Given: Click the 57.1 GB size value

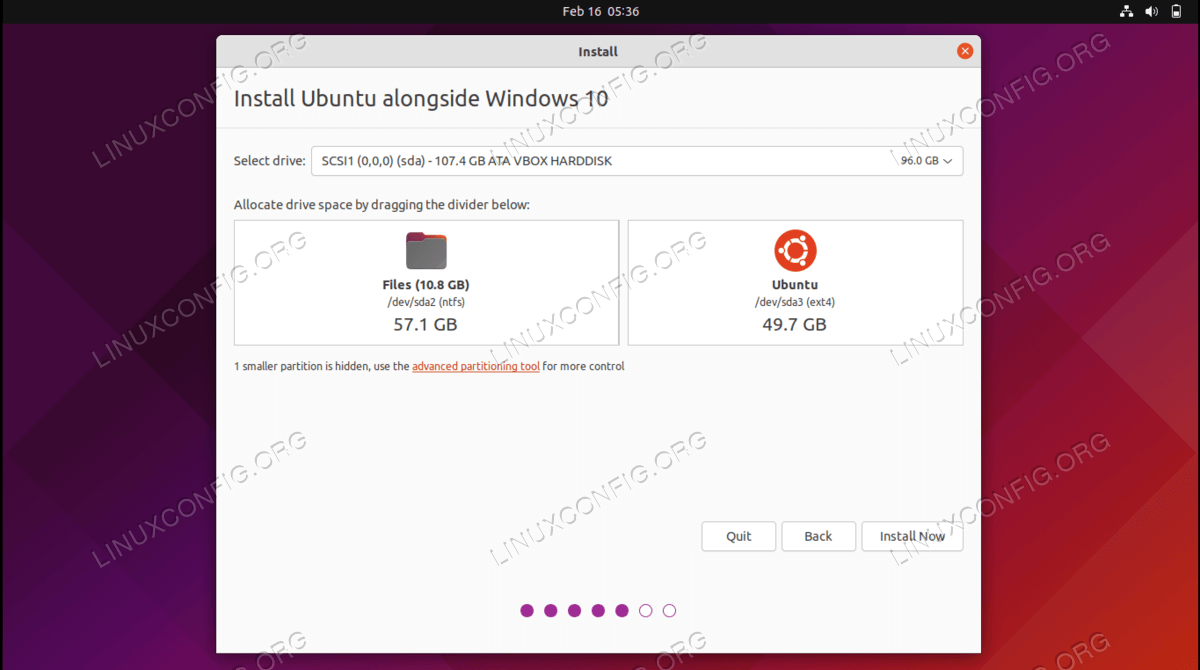Looking at the screenshot, I should (426, 324).
